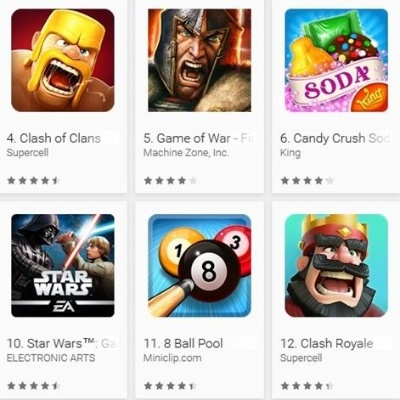Open the Clash Royale king icon
This screenshot has width=400, height=400.
(x=336, y=265)
